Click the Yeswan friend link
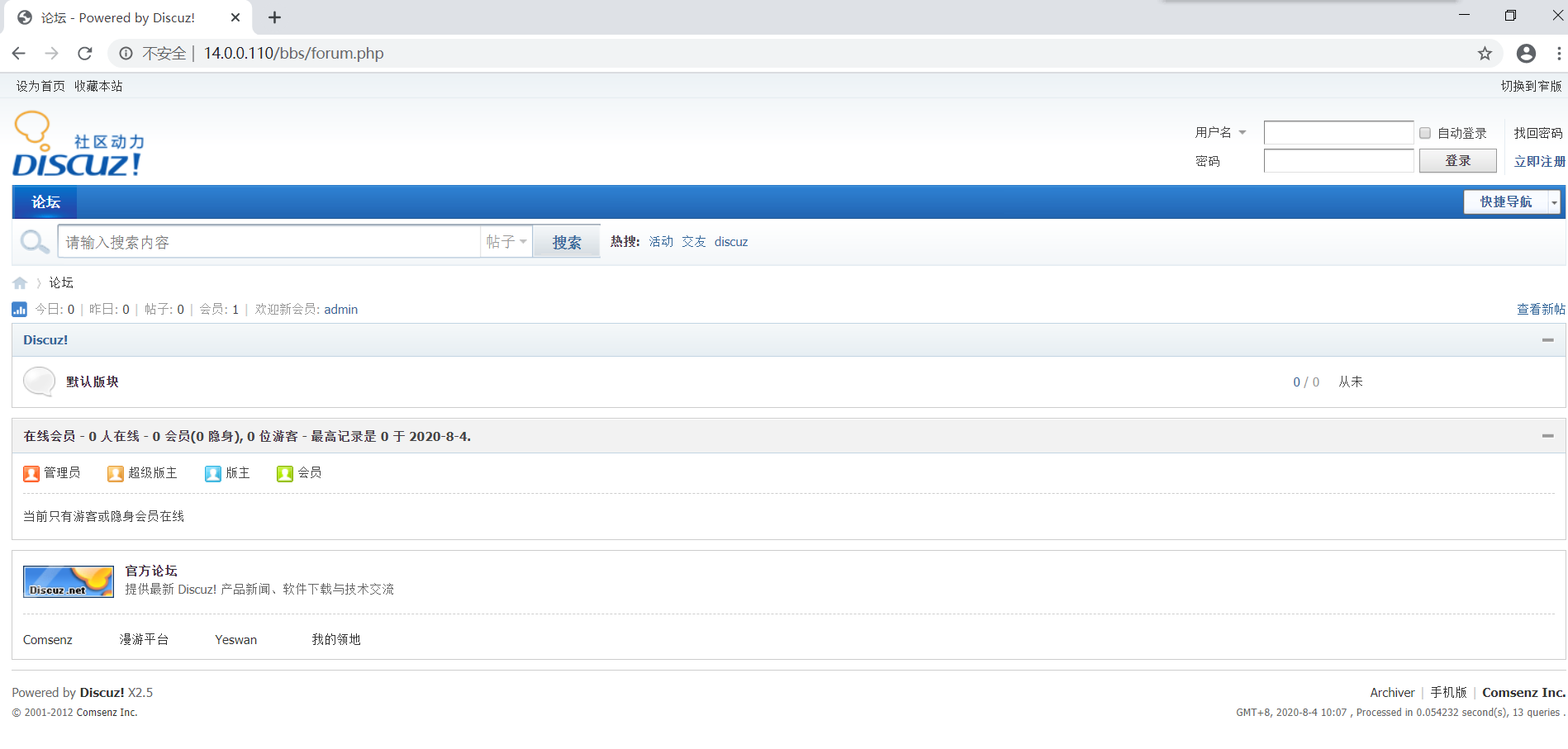Screen dimensions: 1568x749 [236, 640]
